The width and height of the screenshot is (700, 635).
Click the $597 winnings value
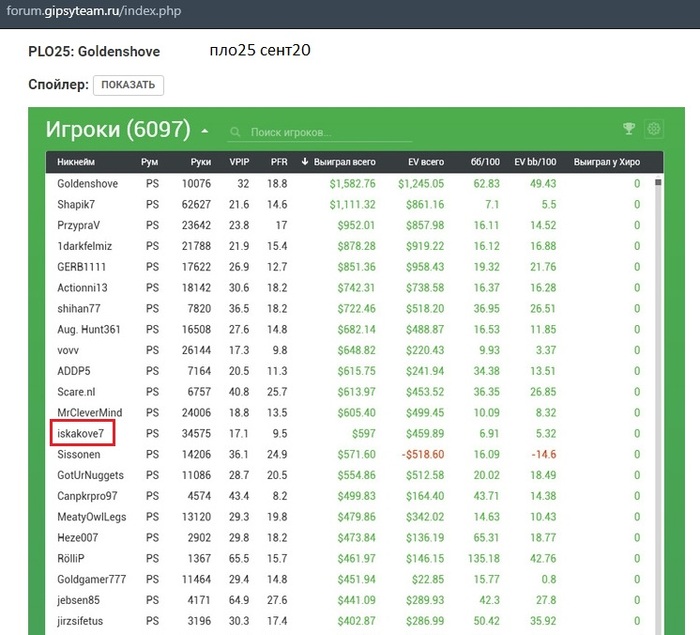(x=364, y=434)
